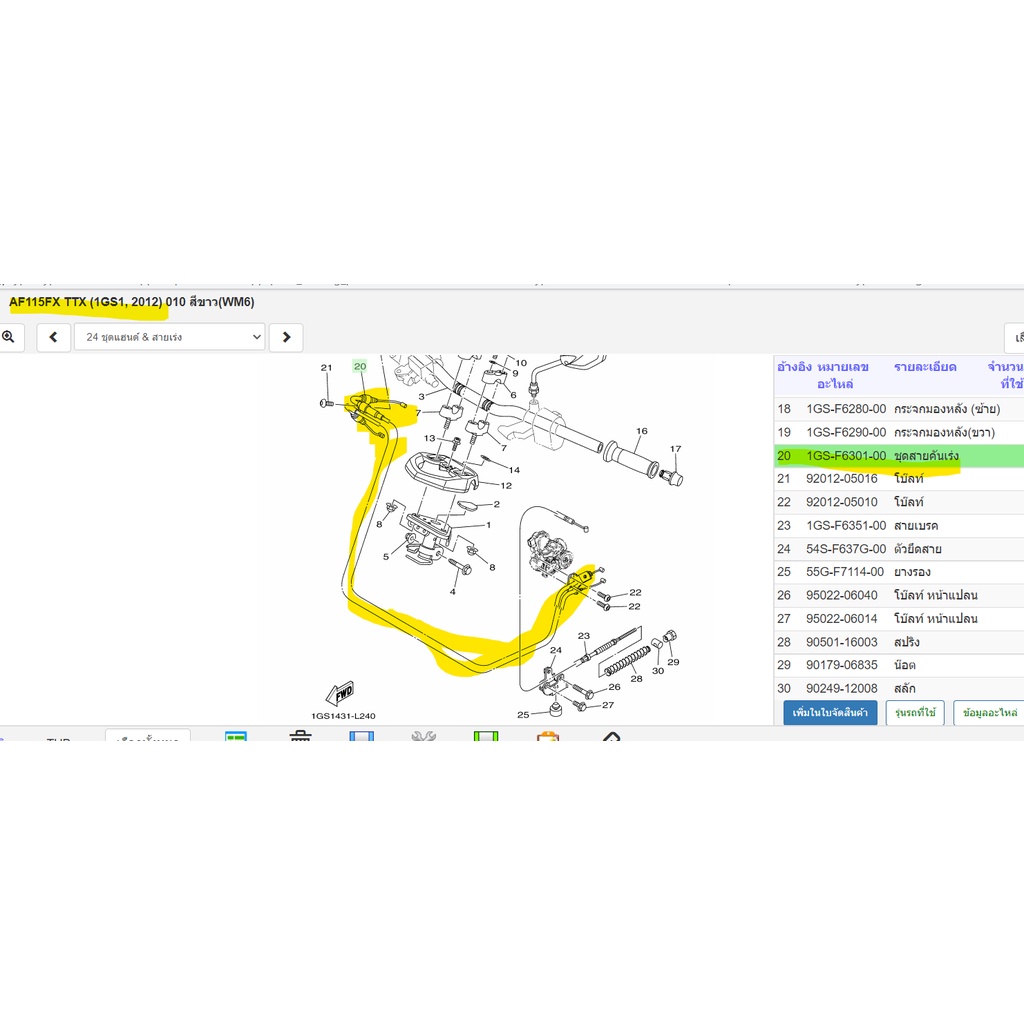The image size is (1024, 1024).
Task: Go to next diagram with right arrow
Action: [286, 337]
